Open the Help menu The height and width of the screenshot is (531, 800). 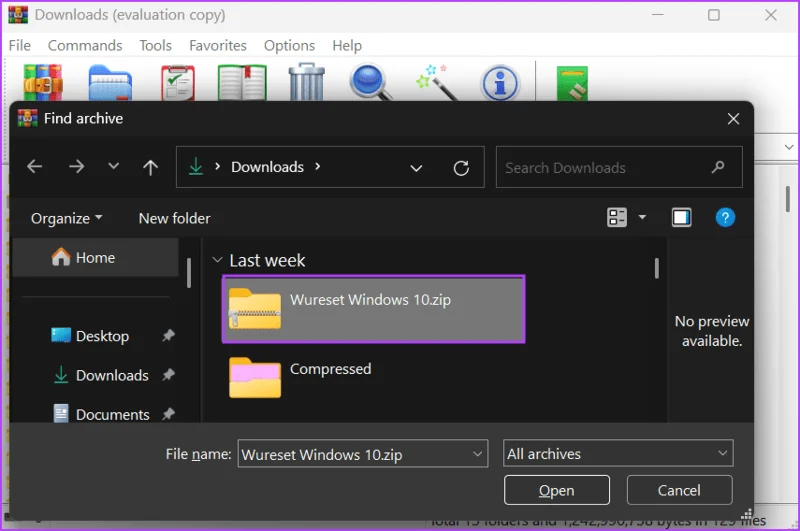click(x=347, y=45)
